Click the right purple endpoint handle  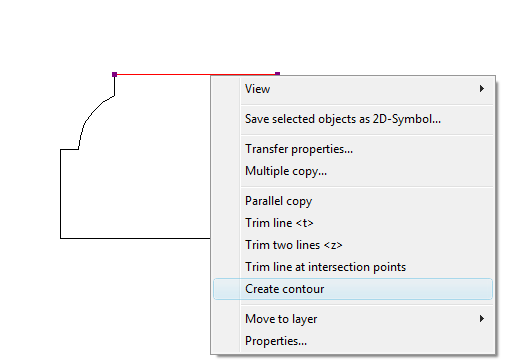277,74
